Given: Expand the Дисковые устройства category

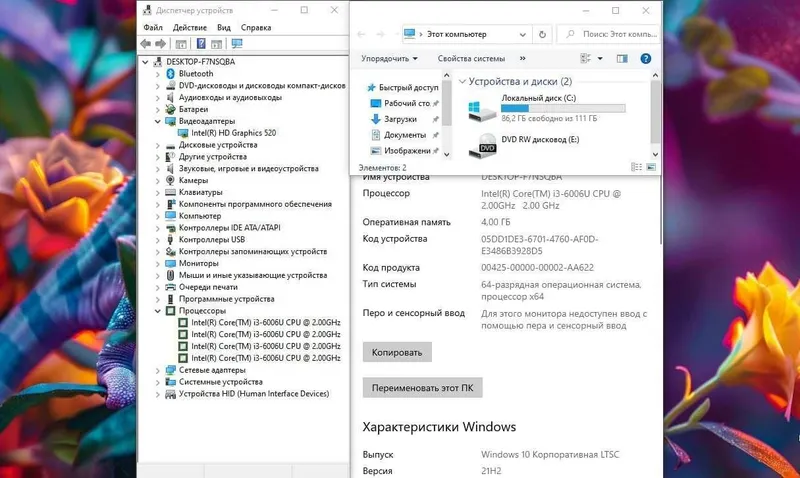Looking at the screenshot, I should pos(158,145).
